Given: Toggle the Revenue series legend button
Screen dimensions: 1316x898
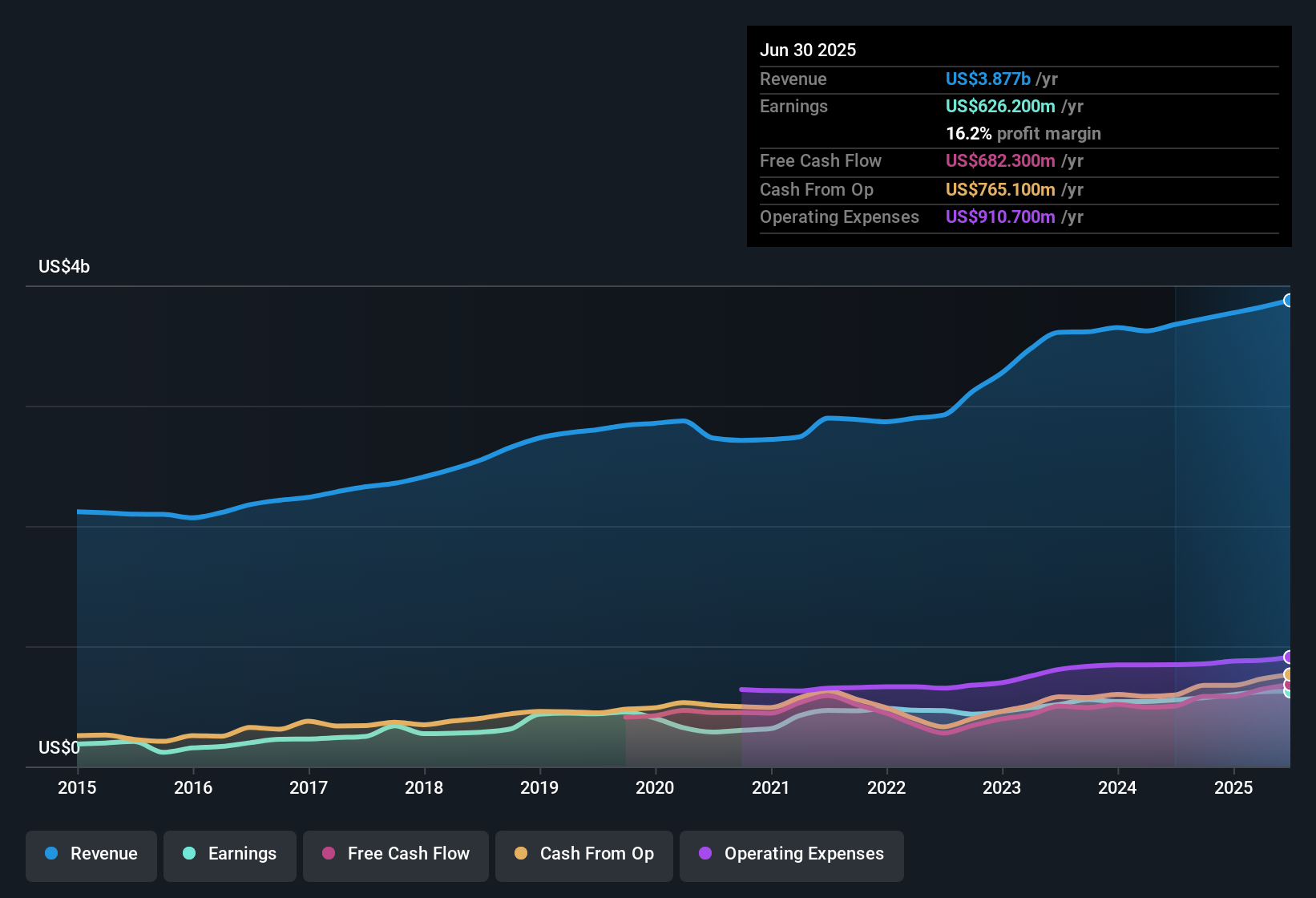Looking at the screenshot, I should [x=91, y=856].
